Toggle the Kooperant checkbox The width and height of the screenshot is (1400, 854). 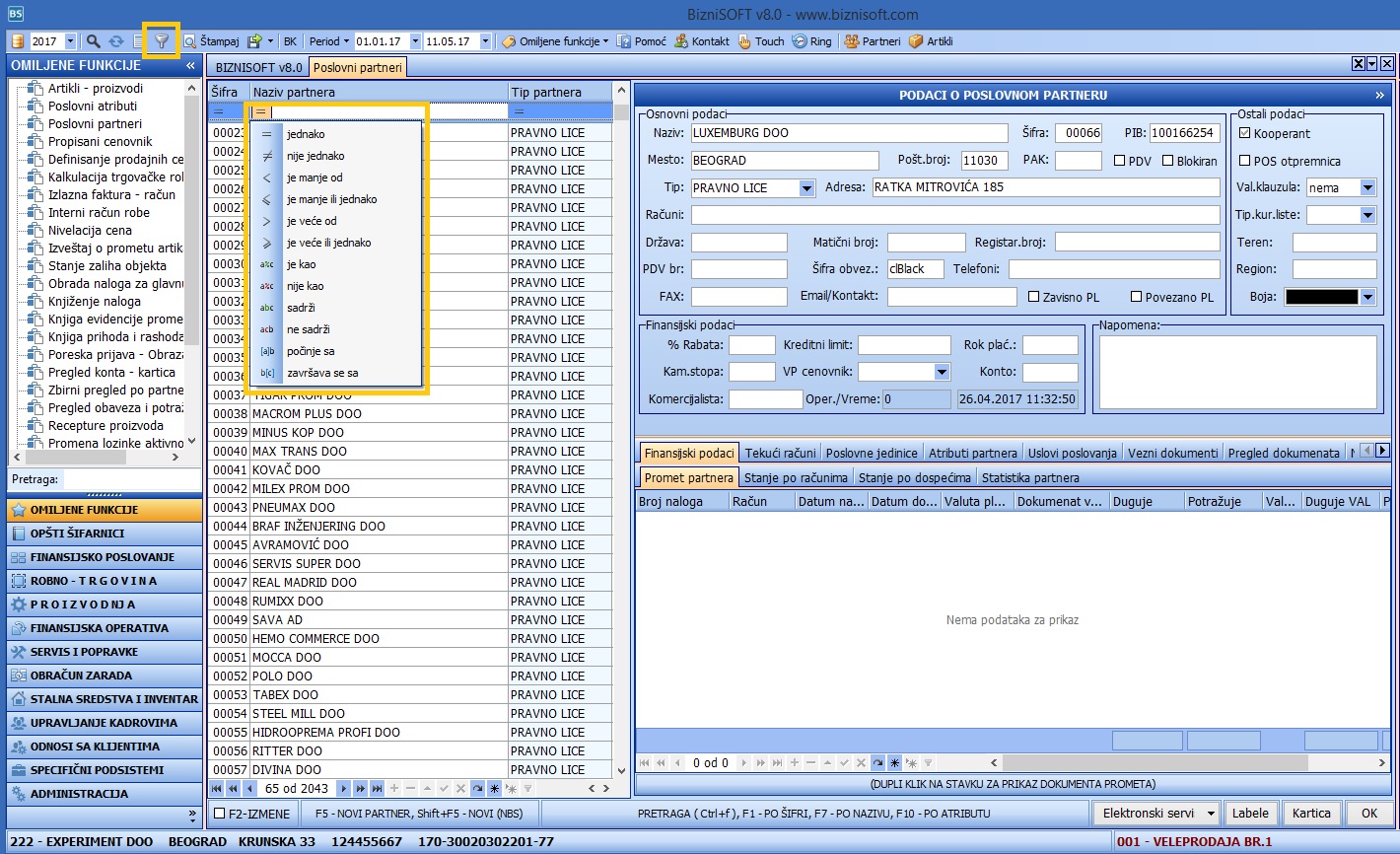(1245, 133)
